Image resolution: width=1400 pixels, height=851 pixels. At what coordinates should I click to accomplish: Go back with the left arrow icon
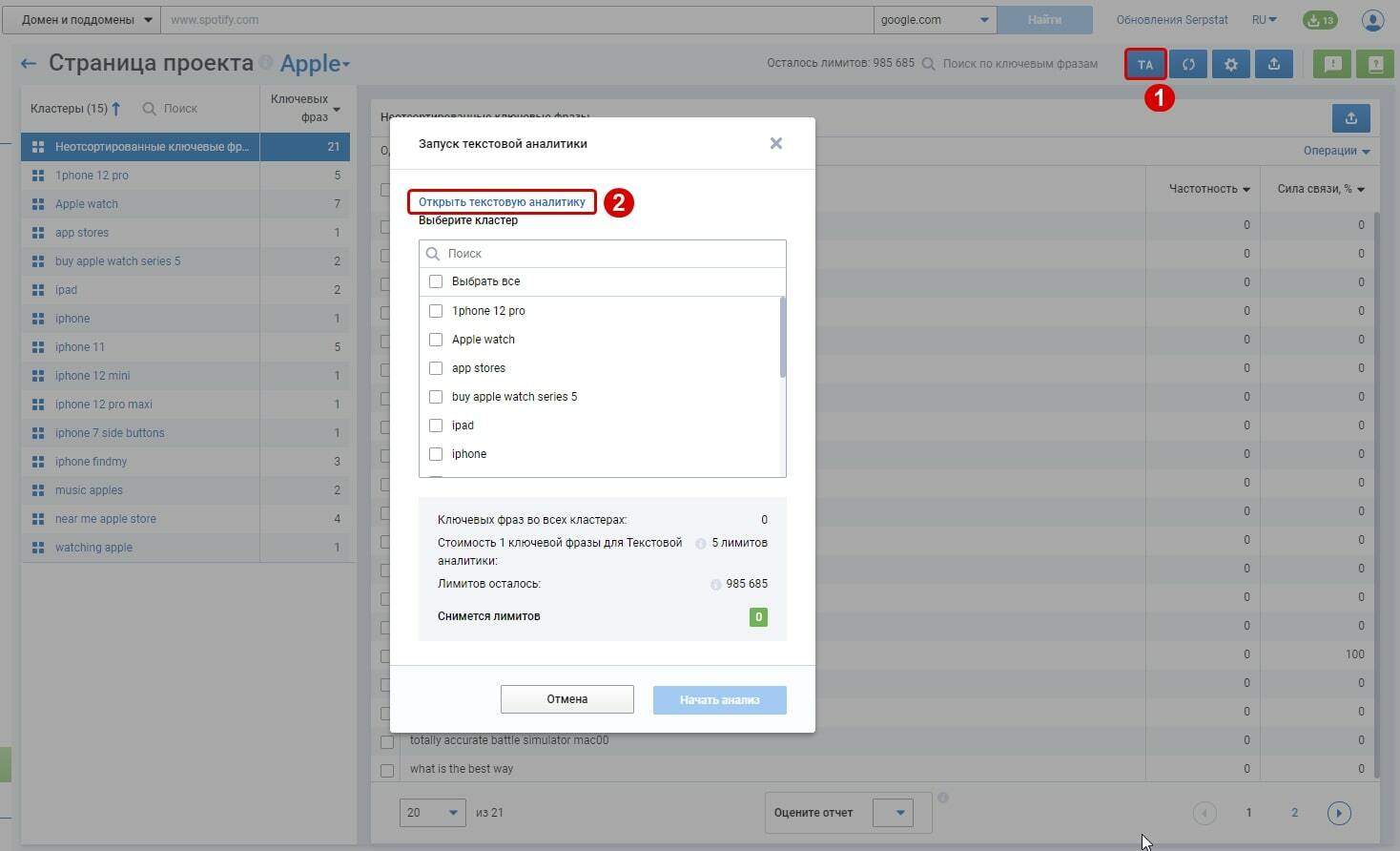click(29, 64)
